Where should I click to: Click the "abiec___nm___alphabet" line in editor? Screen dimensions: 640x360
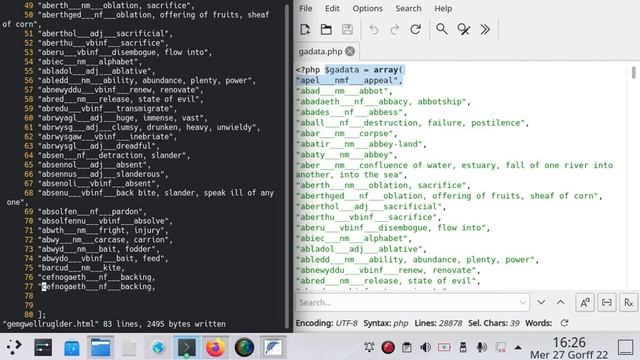354,238
